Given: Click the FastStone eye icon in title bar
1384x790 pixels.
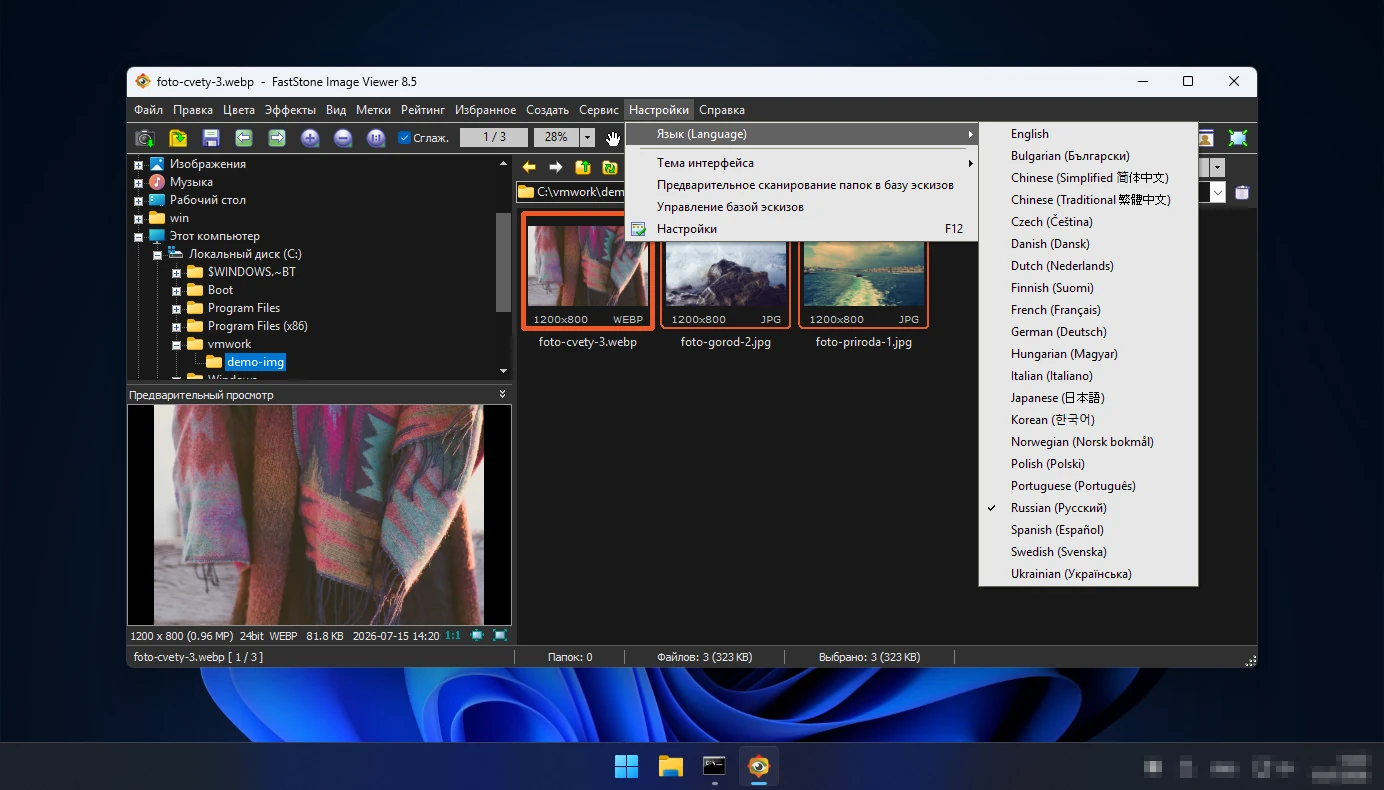Looking at the screenshot, I should coord(143,81).
